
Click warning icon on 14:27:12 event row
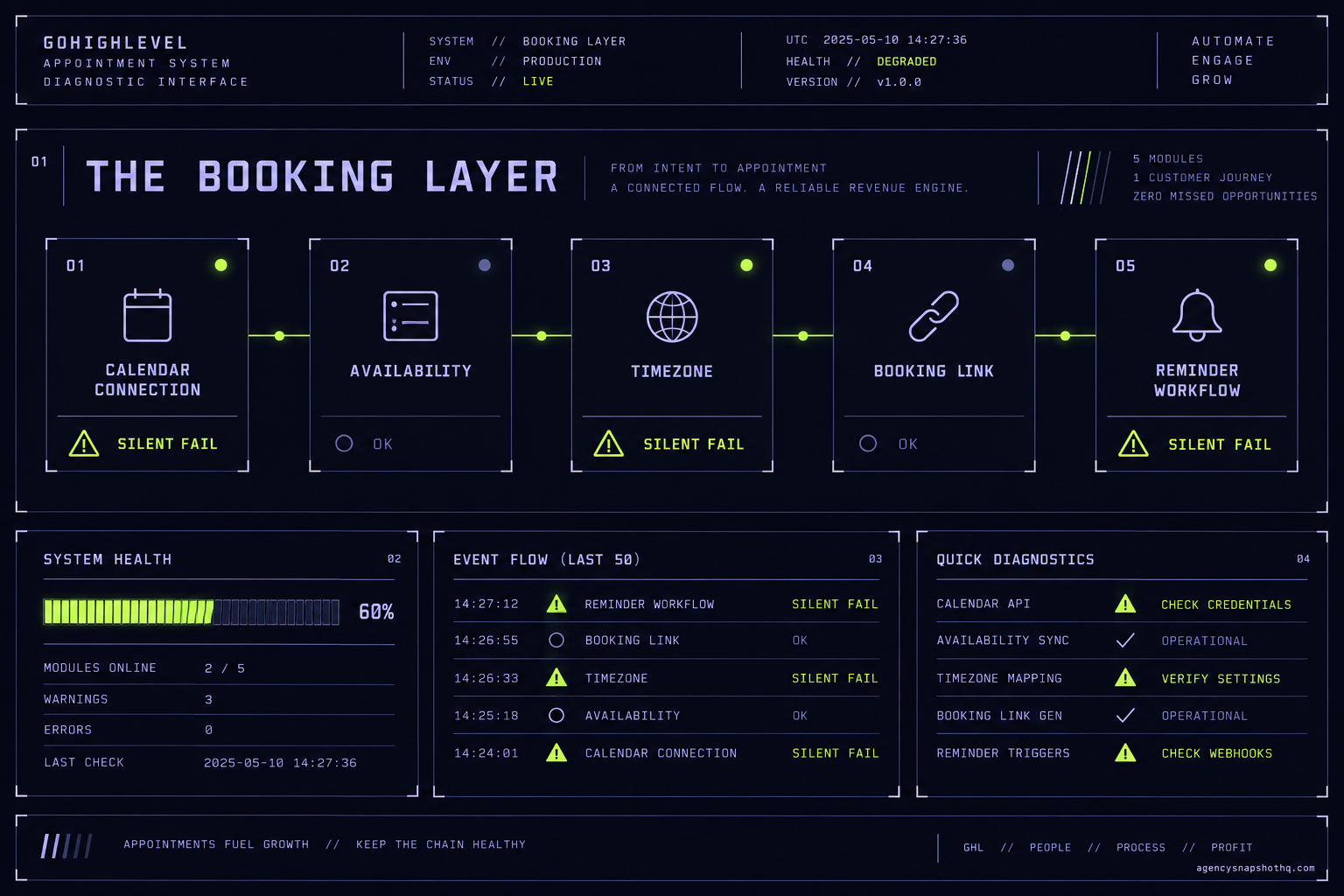pyautogui.click(x=556, y=604)
